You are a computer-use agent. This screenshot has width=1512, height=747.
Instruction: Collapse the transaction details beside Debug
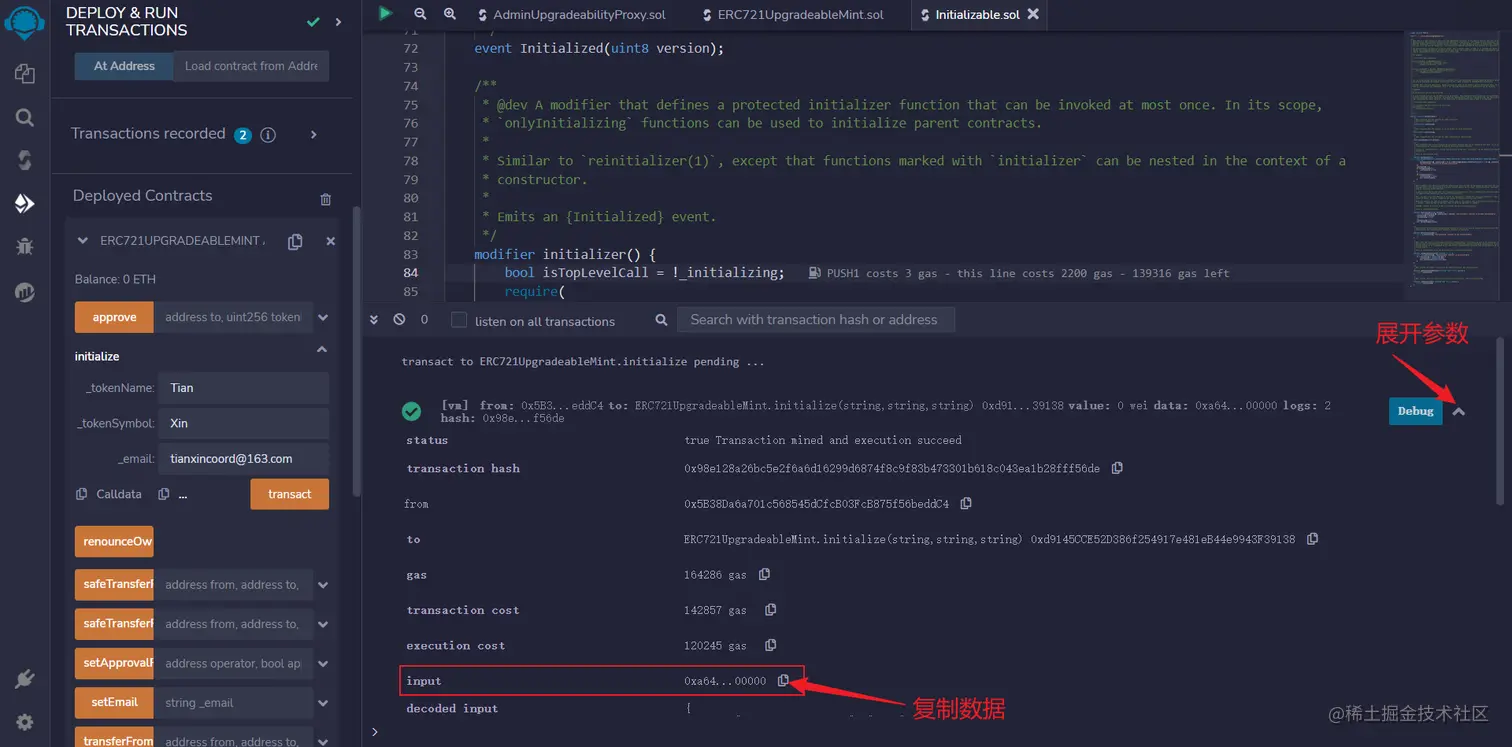pyautogui.click(x=1459, y=411)
